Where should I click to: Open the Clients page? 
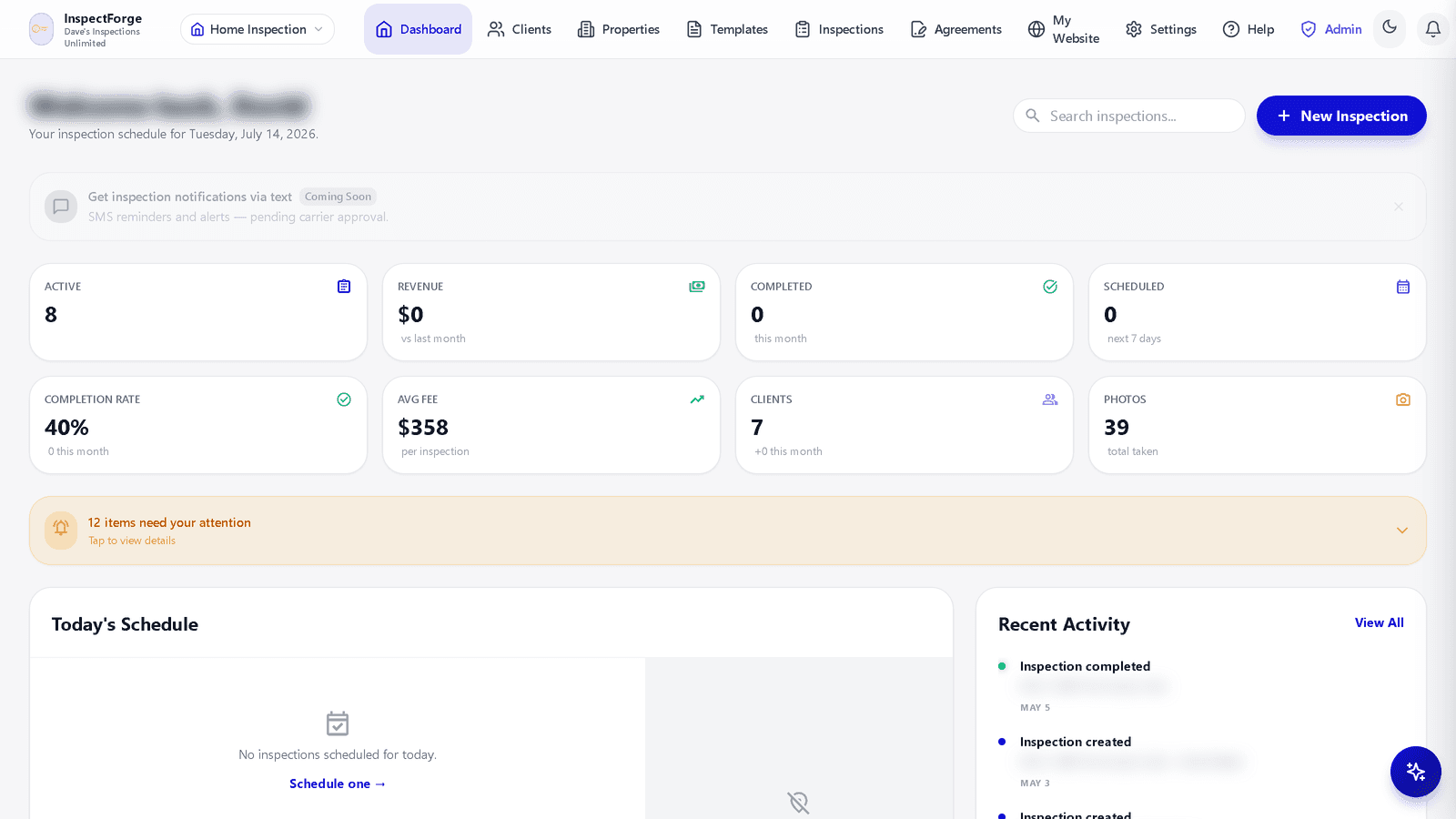(x=520, y=29)
